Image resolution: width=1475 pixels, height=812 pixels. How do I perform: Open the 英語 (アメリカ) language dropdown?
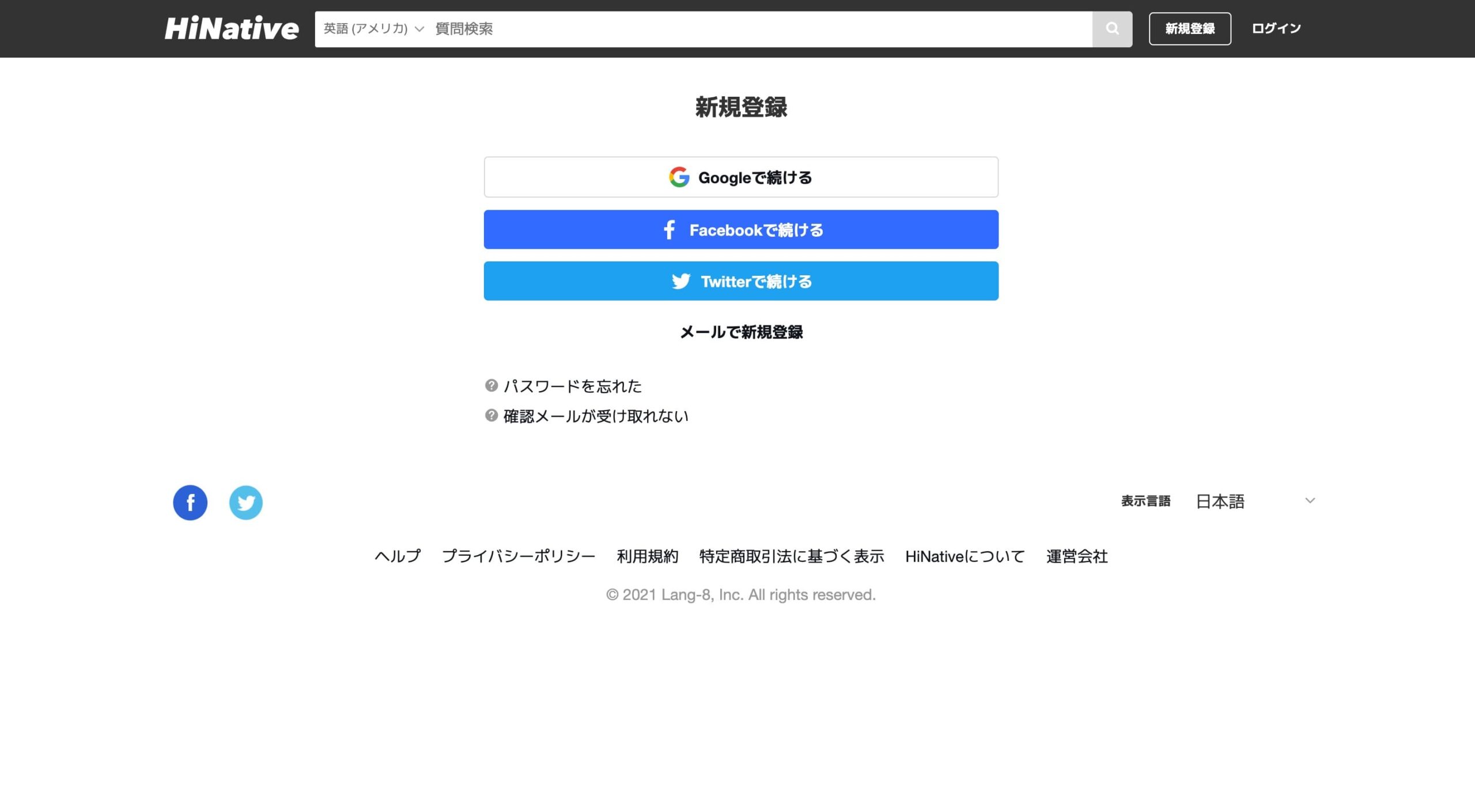372,29
